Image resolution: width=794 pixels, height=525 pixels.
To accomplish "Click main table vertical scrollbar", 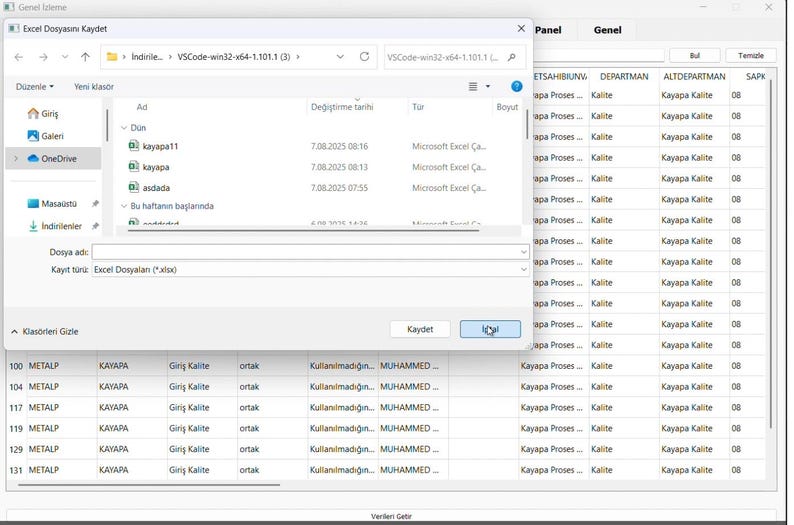I will (x=771, y=253).
